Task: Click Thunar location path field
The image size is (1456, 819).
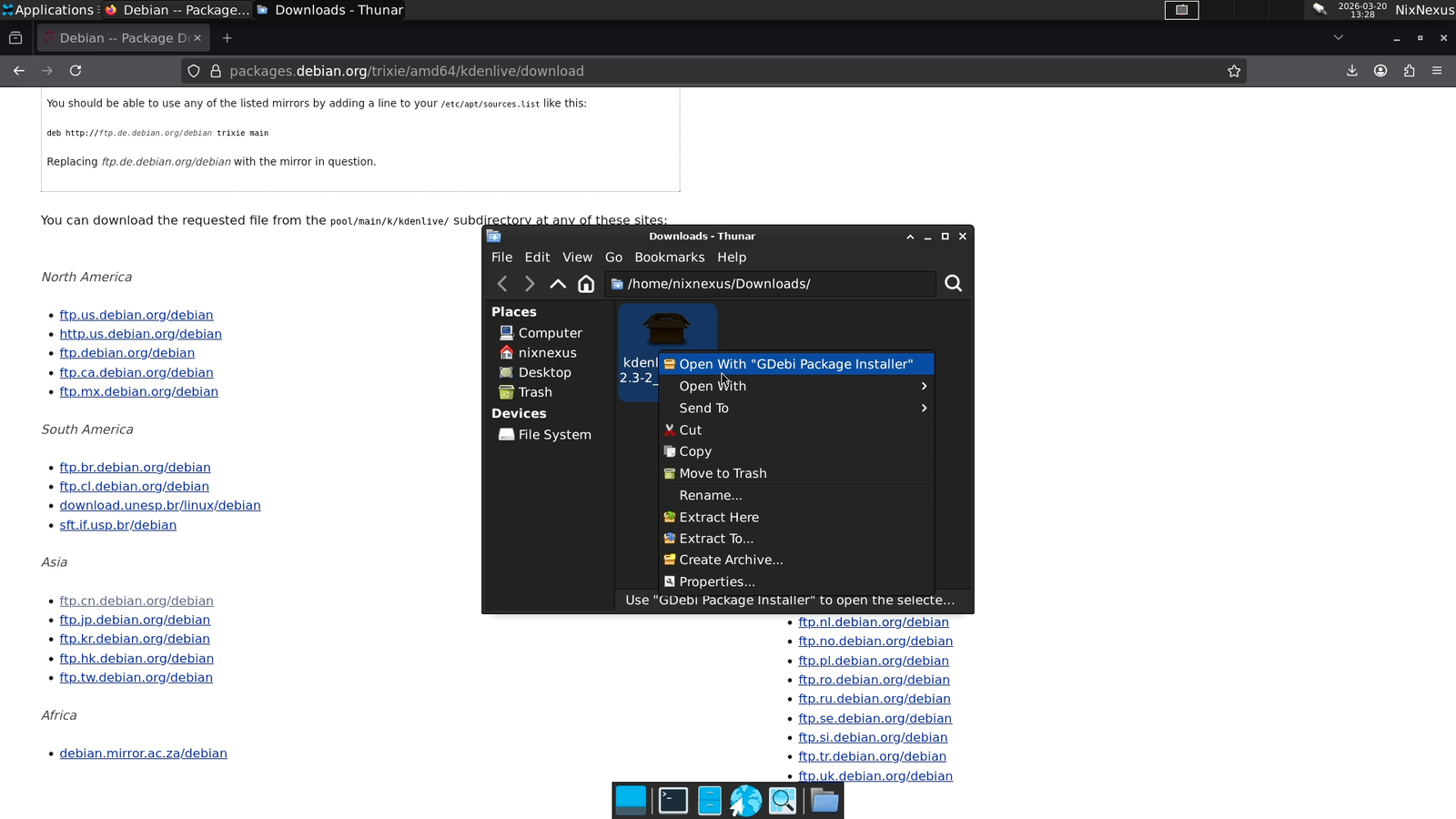Action: (770, 284)
